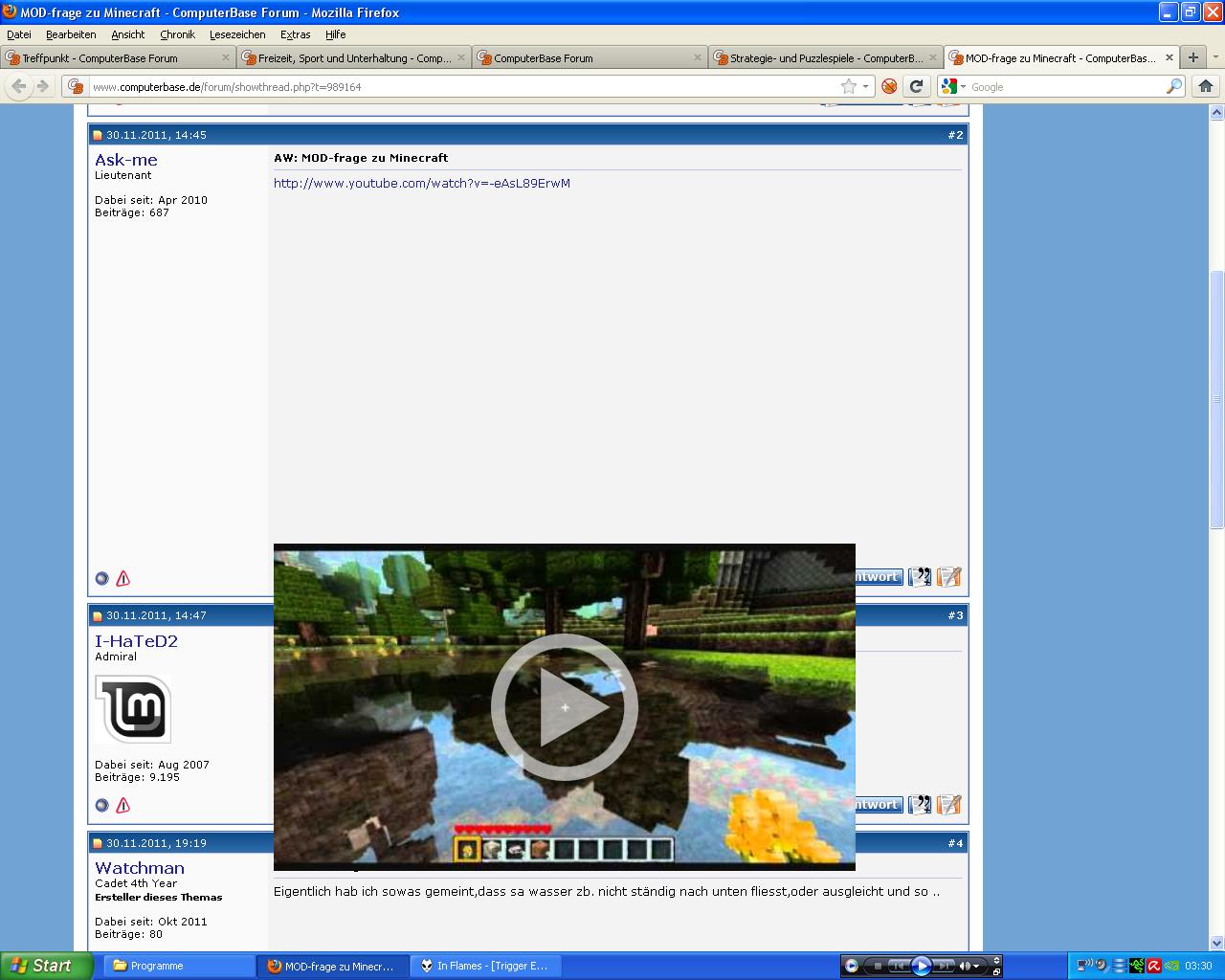Click quick reply icon on post #3
Viewport: 1225px width, 980px height.
point(948,804)
